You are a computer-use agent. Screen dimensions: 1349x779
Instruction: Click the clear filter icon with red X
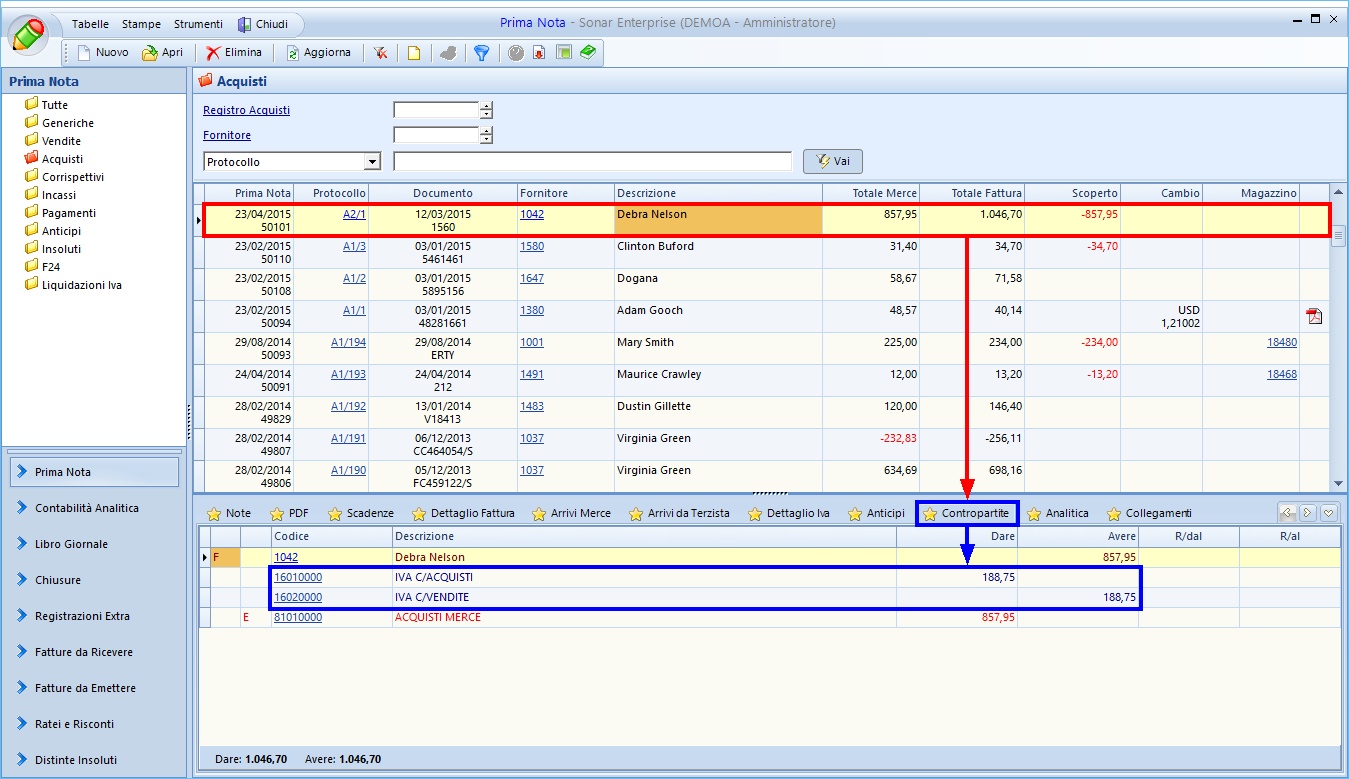click(x=381, y=53)
